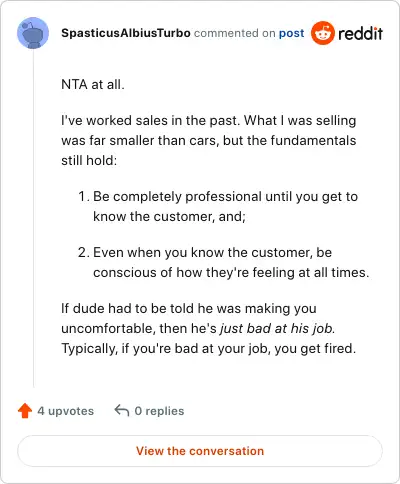400x484 pixels.
Task: Click the orange Reddit Snoo logo
Action: pos(322,33)
